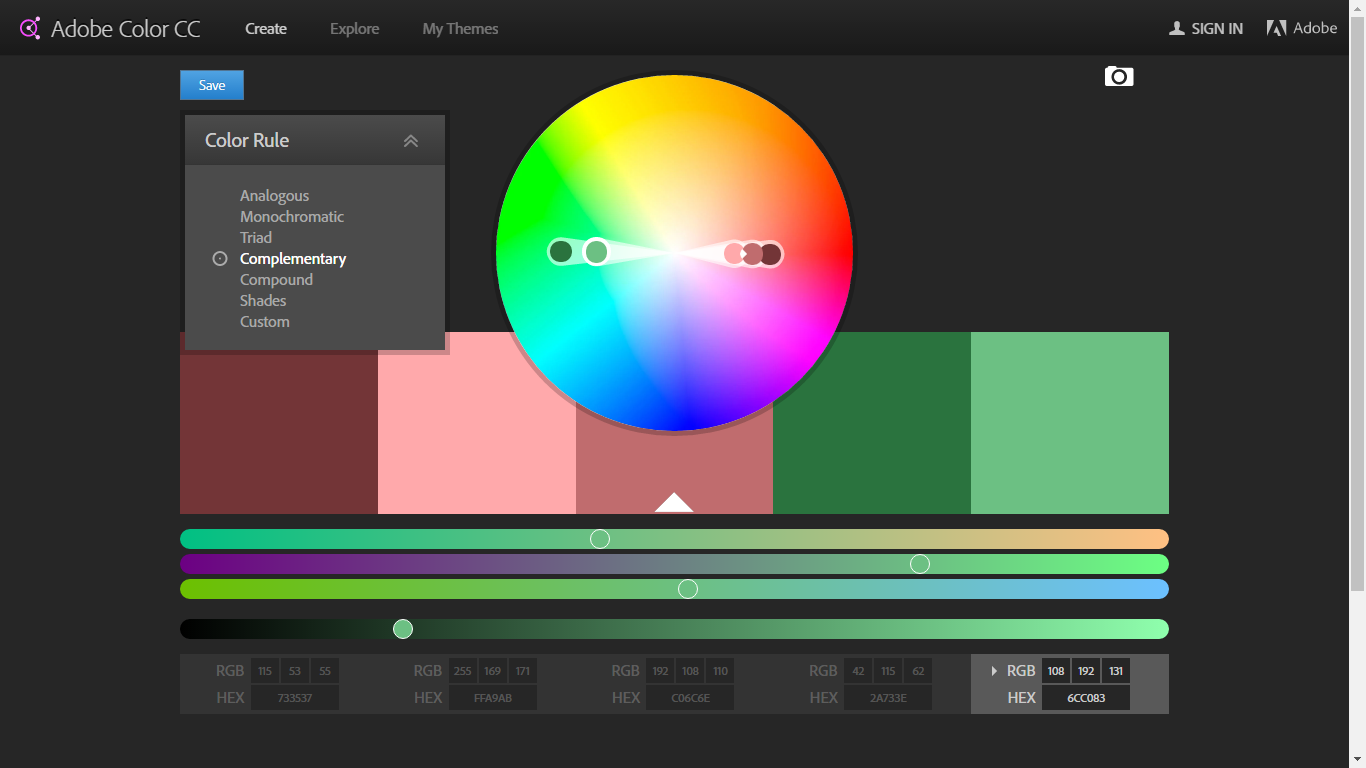Choose the Shades color rule
Viewport: 1366px width, 768px height.
pyautogui.click(x=263, y=301)
